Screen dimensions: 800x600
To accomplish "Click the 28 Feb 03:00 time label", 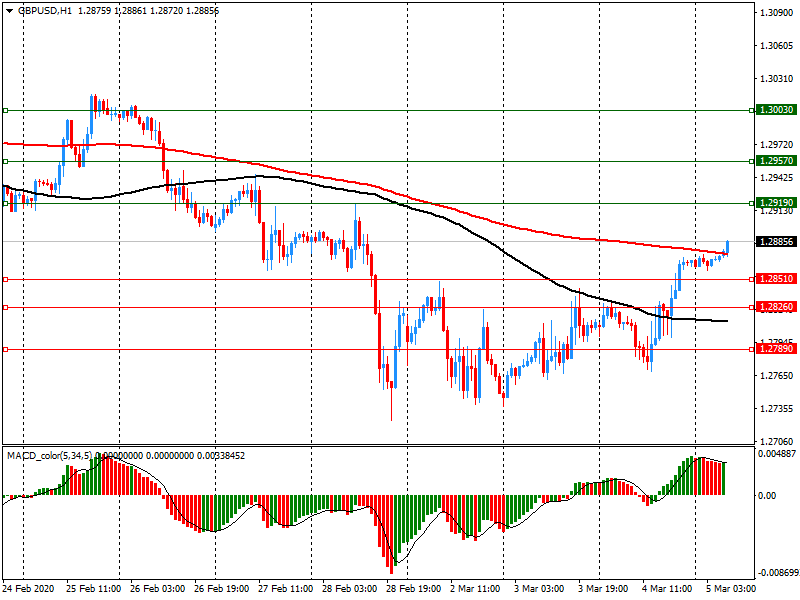I will pos(349,588).
